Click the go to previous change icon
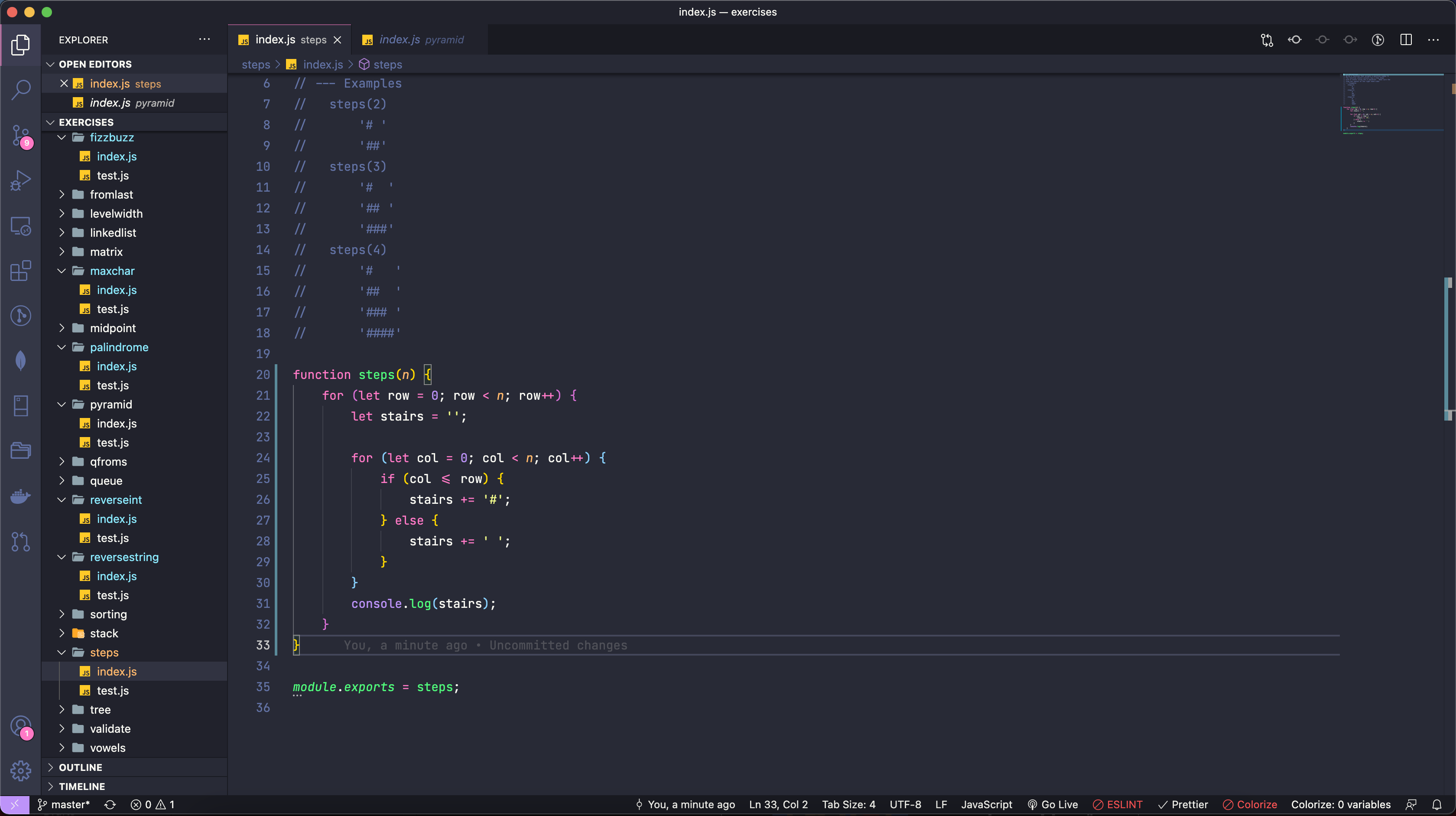This screenshot has width=1456, height=816. click(1295, 39)
